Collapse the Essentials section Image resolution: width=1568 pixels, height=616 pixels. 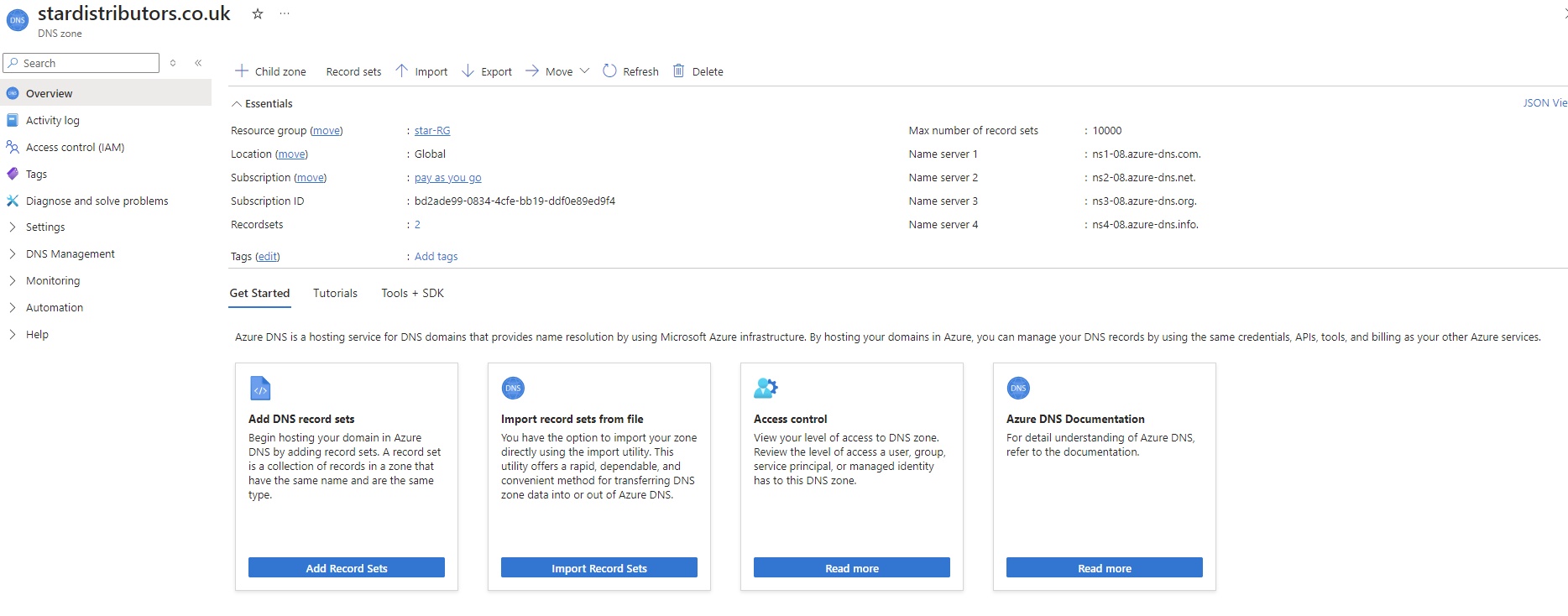tap(262, 103)
